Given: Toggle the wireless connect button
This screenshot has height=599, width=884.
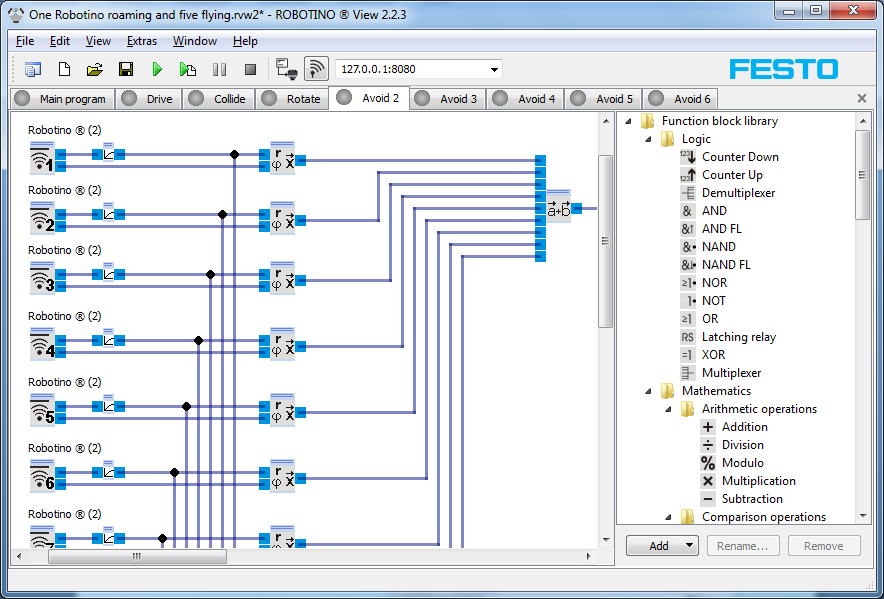Looking at the screenshot, I should (316, 69).
